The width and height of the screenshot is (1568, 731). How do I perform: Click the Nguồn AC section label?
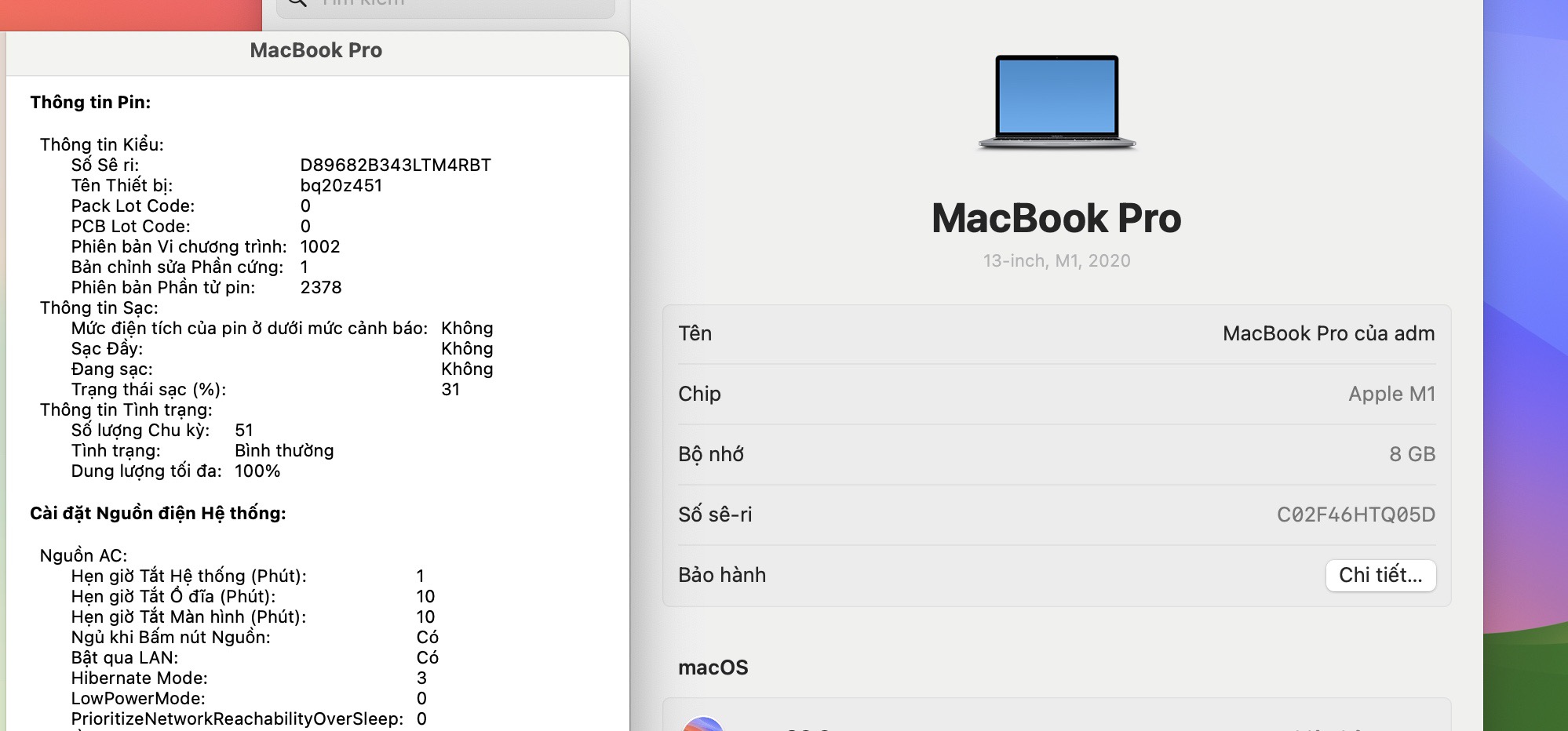click(83, 555)
